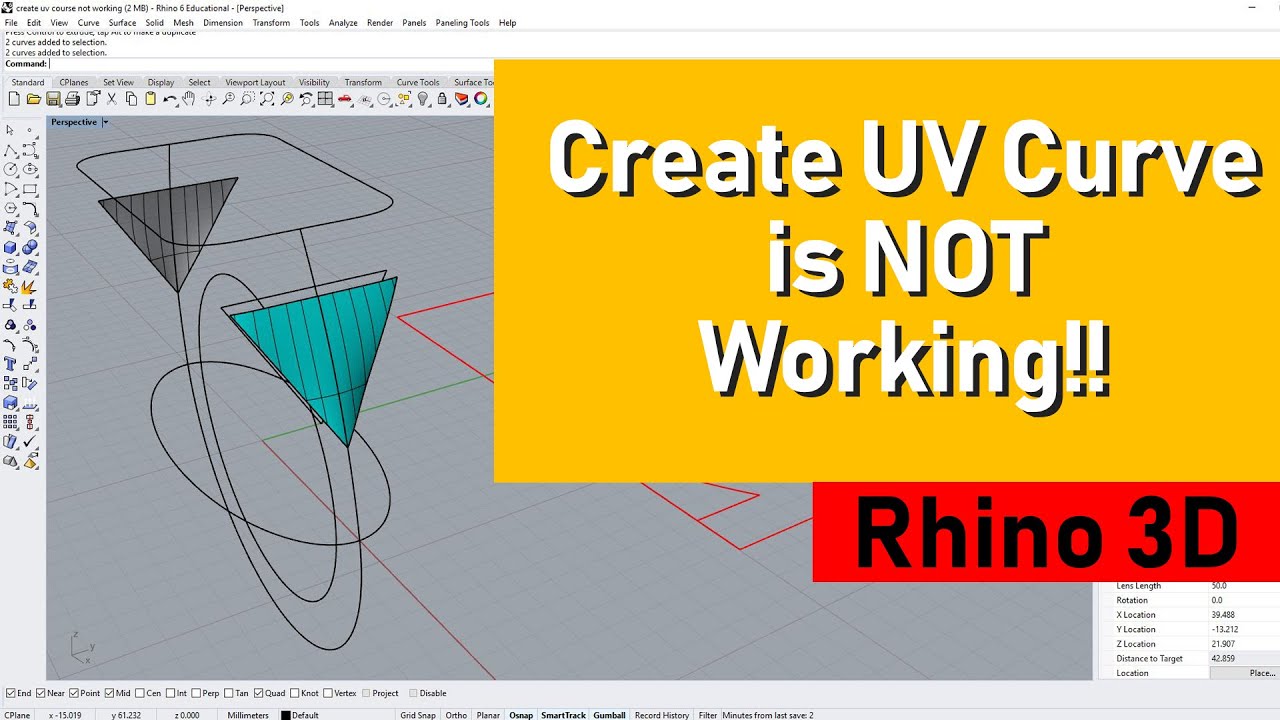Select the Box solid tool
This screenshot has width=1280, height=720.
(10, 247)
